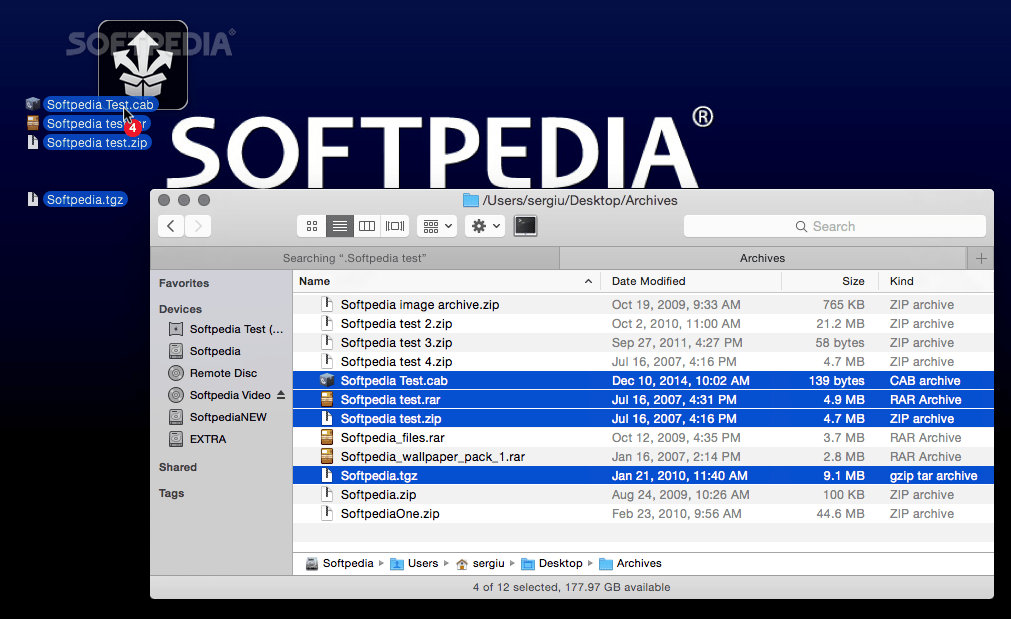The width and height of the screenshot is (1011, 619).
Task: Switch Finder to Cover Flow view
Action: pos(395,226)
